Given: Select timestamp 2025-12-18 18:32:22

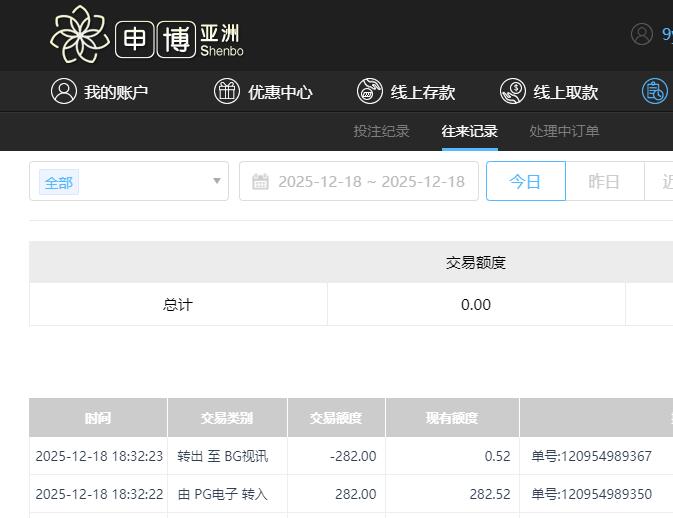Looking at the screenshot, I should (99, 494).
